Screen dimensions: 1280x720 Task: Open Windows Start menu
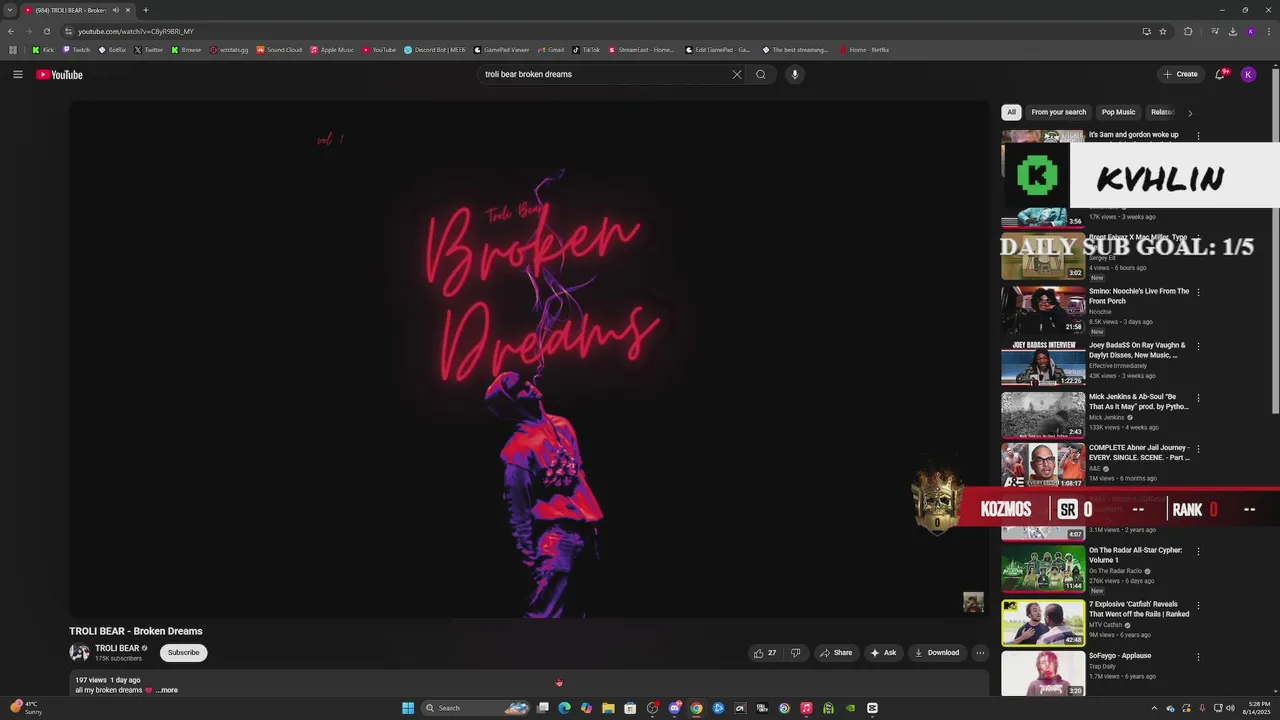click(408, 708)
